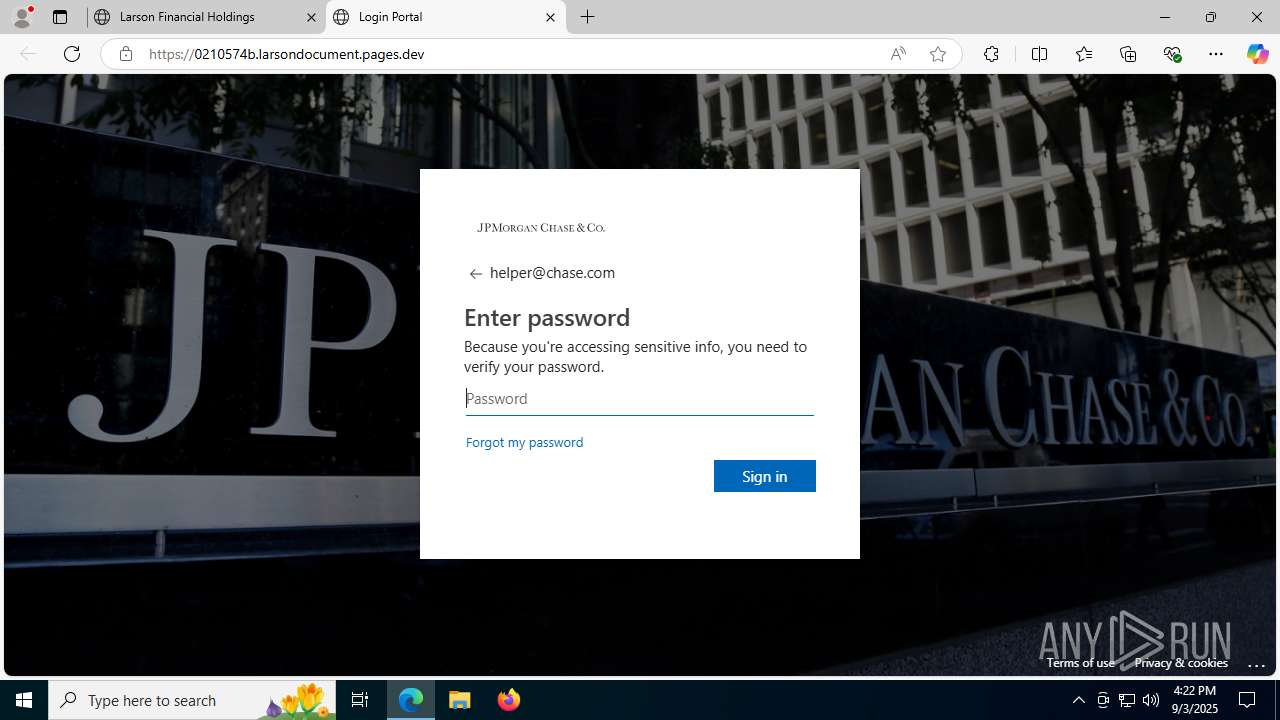This screenshot has width=1280, height=720.
Task: Minimize the browser window
Action: click(1165, 17)
